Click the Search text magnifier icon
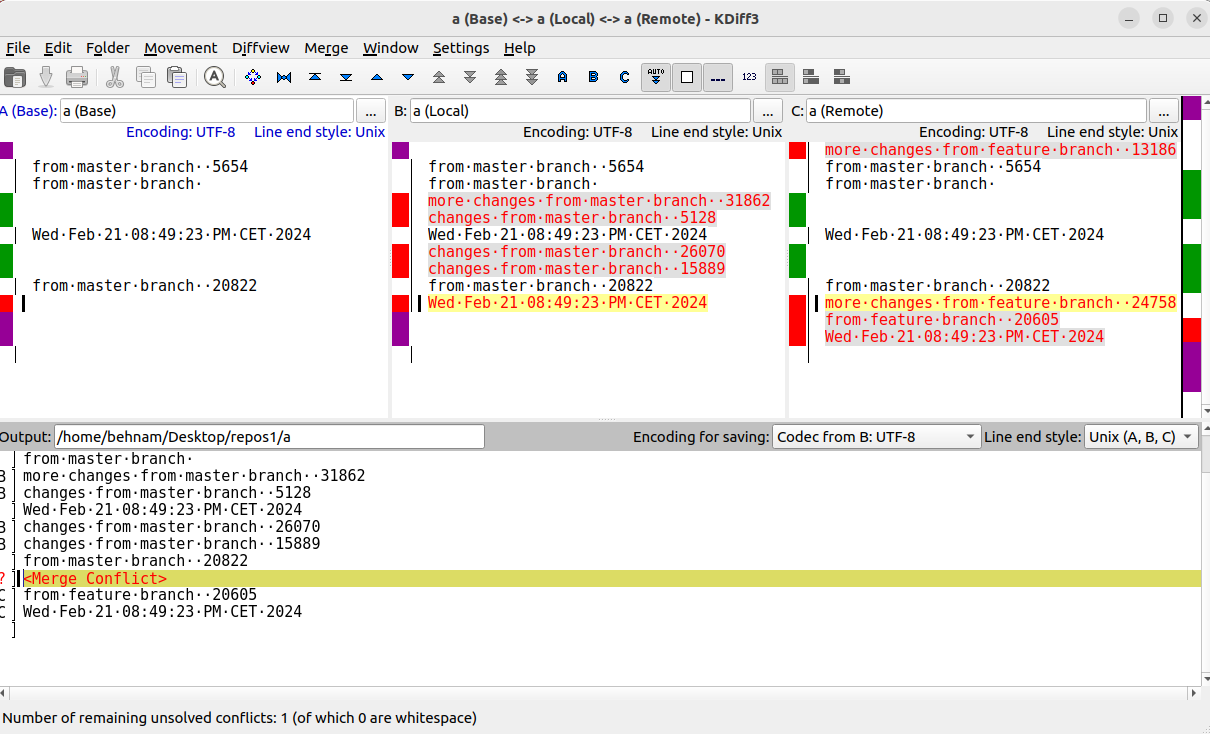 [x=214, y=77]
